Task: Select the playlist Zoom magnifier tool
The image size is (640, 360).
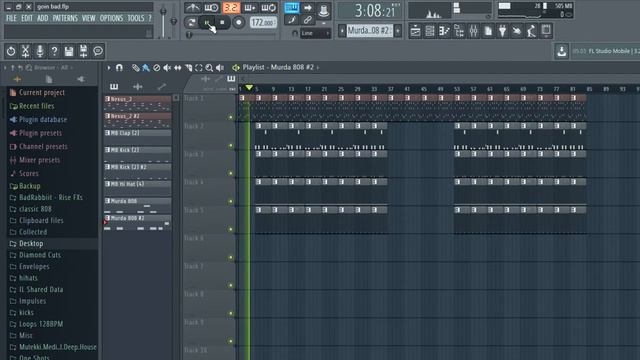Action: (209, 67)
